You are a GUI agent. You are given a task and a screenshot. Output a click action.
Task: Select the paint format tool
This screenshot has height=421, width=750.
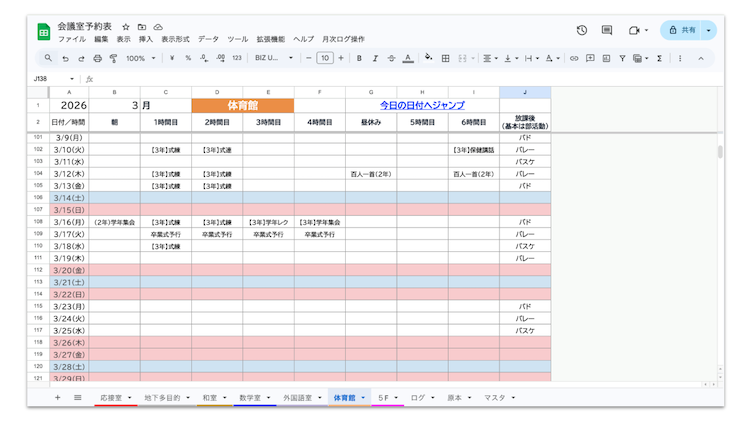click(x=113, y=58)
